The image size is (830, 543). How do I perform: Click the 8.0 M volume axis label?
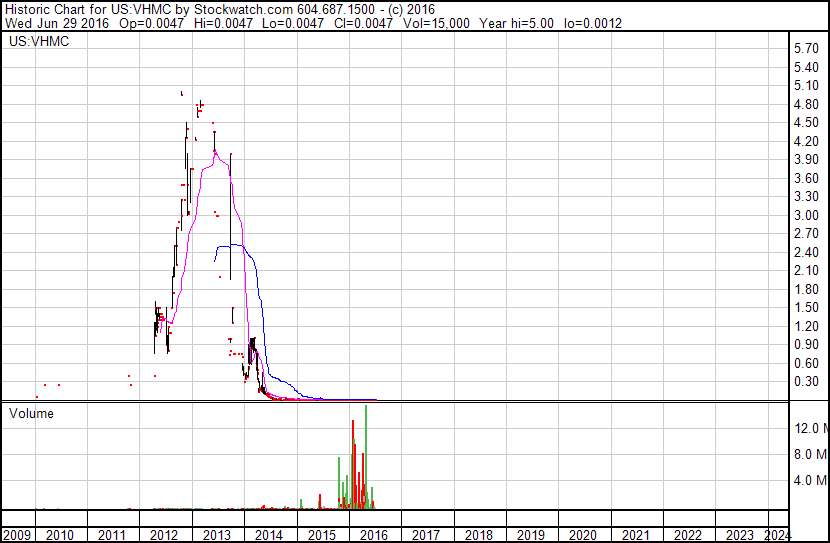(811, 454)
